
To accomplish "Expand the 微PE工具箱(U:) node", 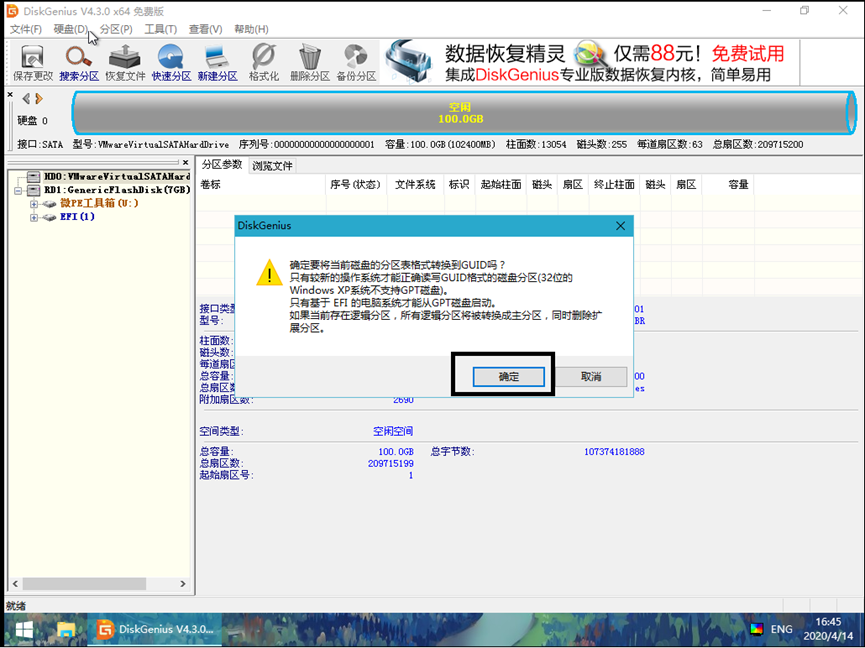I will coord(34,204).
